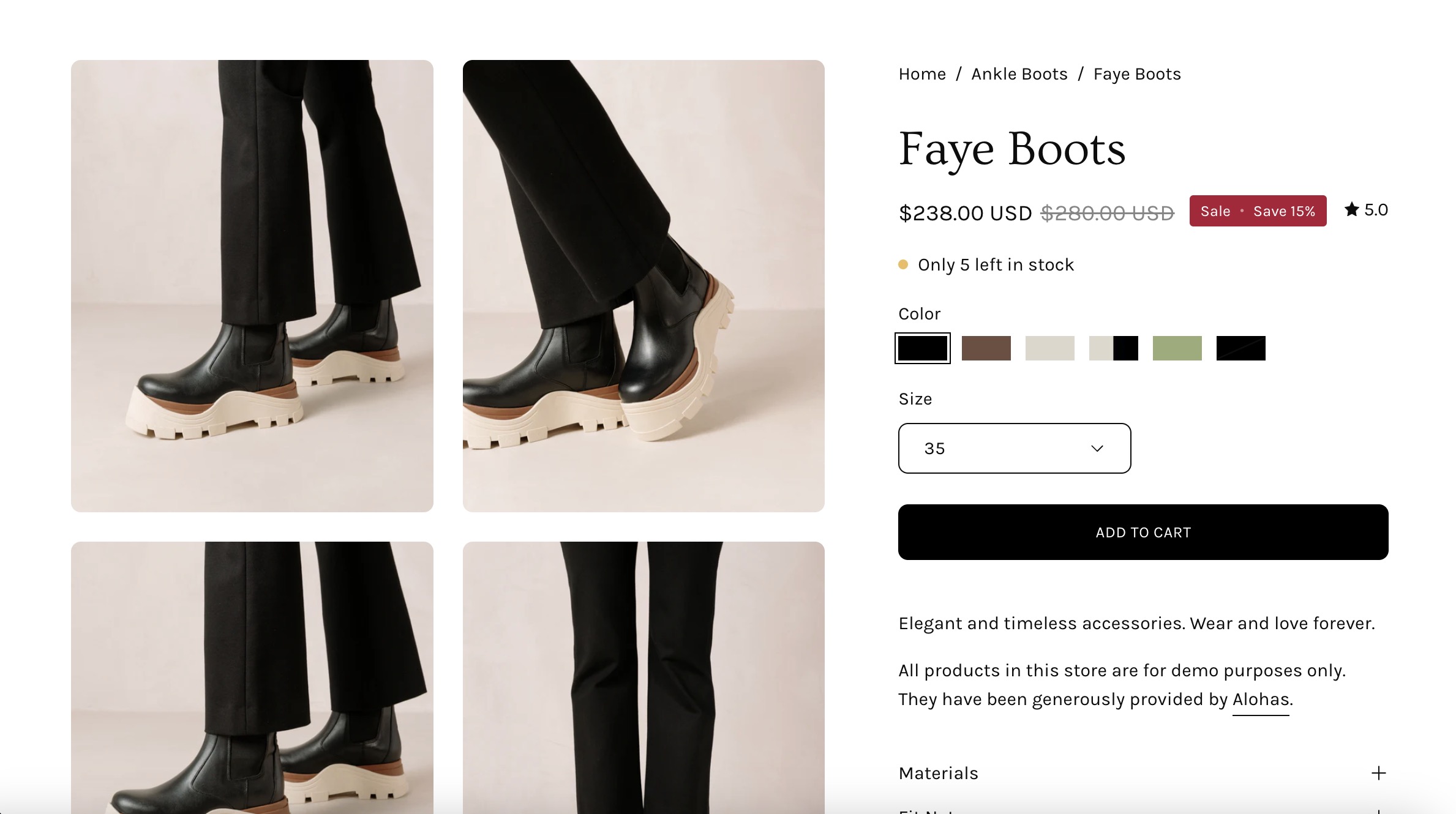
Task: Click the Sale Save 15% badge
Action: click(x=1258, y=211)
